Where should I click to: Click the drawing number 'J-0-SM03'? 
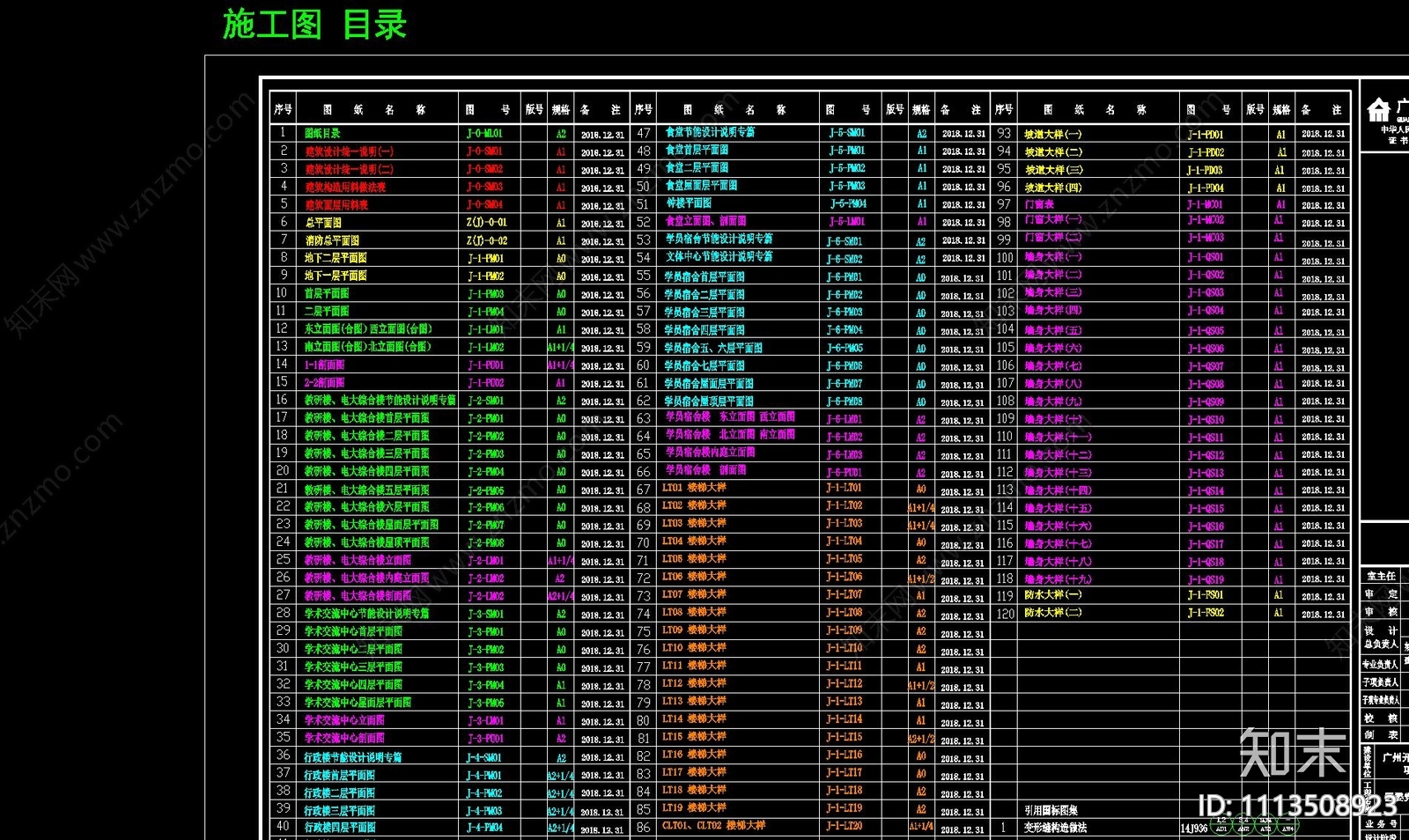(x=485, y=187)
